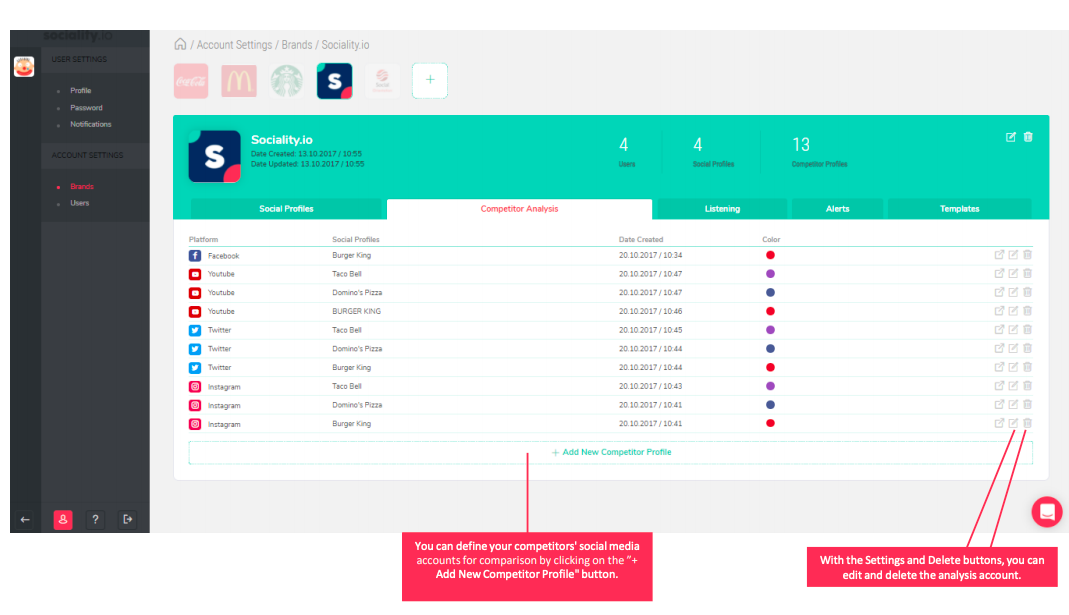The width and height of the screenshot is (1069, 615).
Task: Click Brands in the breadcrumb
Action: [x=297, y=45]
